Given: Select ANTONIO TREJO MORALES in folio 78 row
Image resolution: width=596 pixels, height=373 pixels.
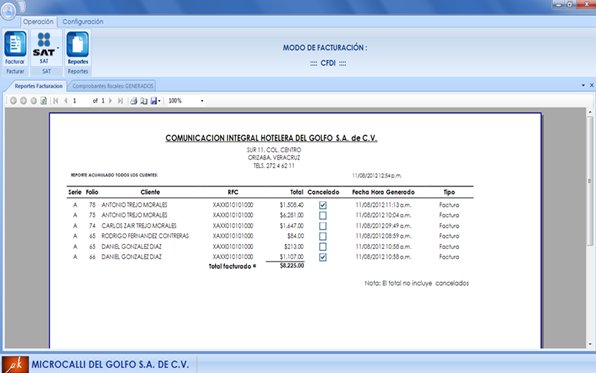Looking at the screenshot, I should click(134, 205).
